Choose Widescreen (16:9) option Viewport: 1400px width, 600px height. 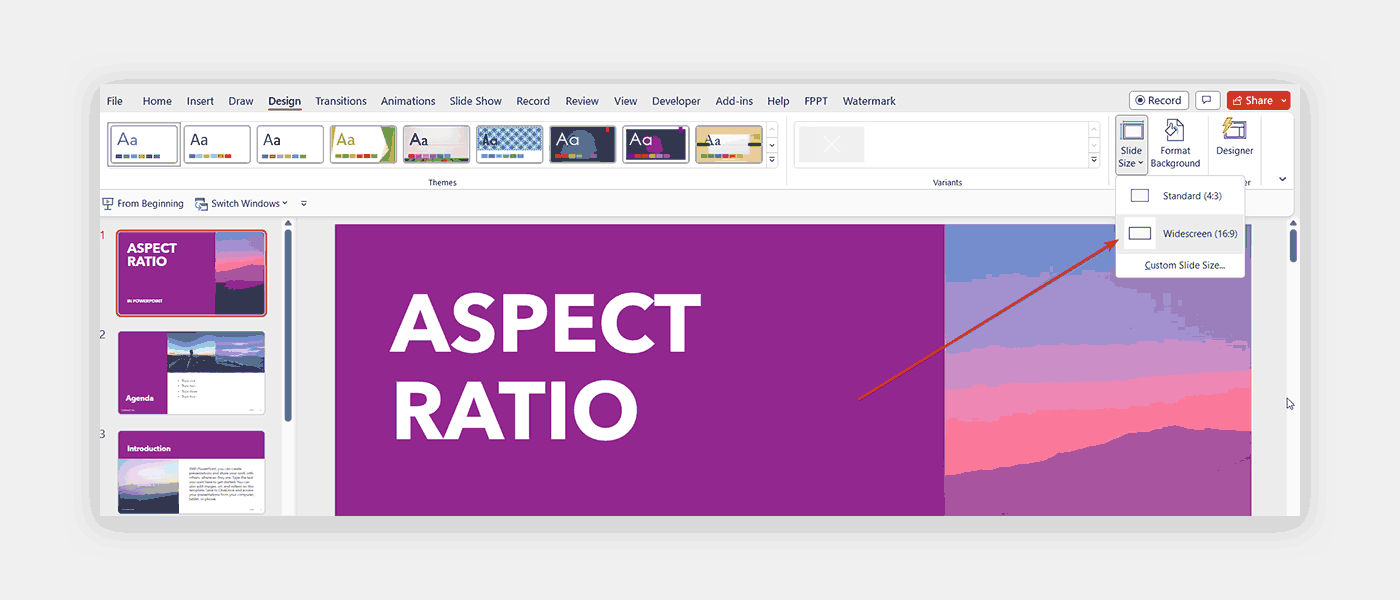click(x=1180, y=234)
